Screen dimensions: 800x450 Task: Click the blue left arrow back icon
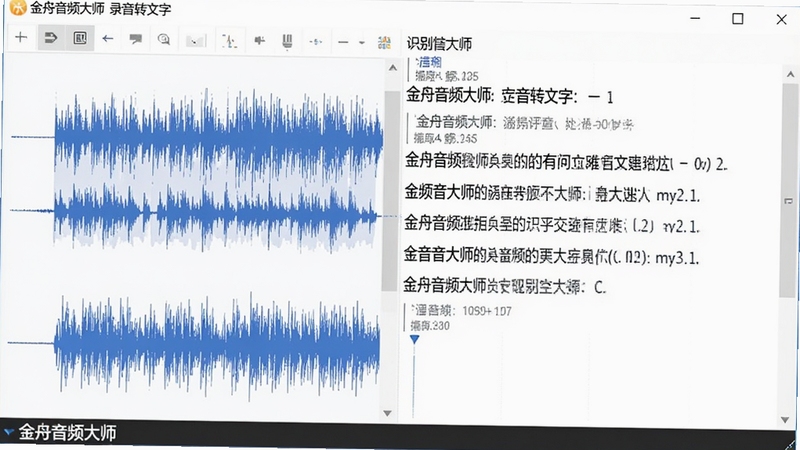point(108,38)
